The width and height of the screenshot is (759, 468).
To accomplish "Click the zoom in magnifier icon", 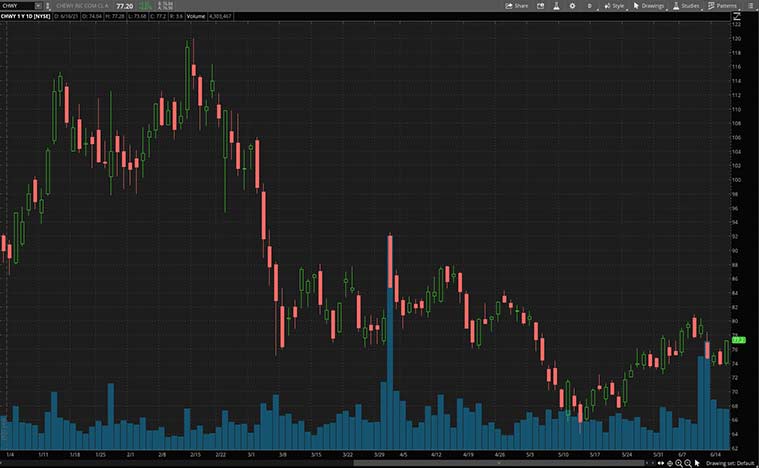I will coord(678,462).
